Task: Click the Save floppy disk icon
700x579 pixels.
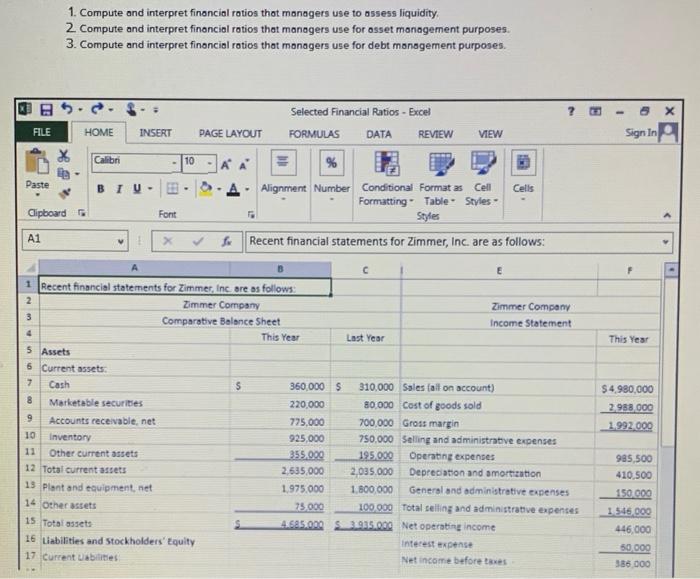Action: tap(46, 109)
